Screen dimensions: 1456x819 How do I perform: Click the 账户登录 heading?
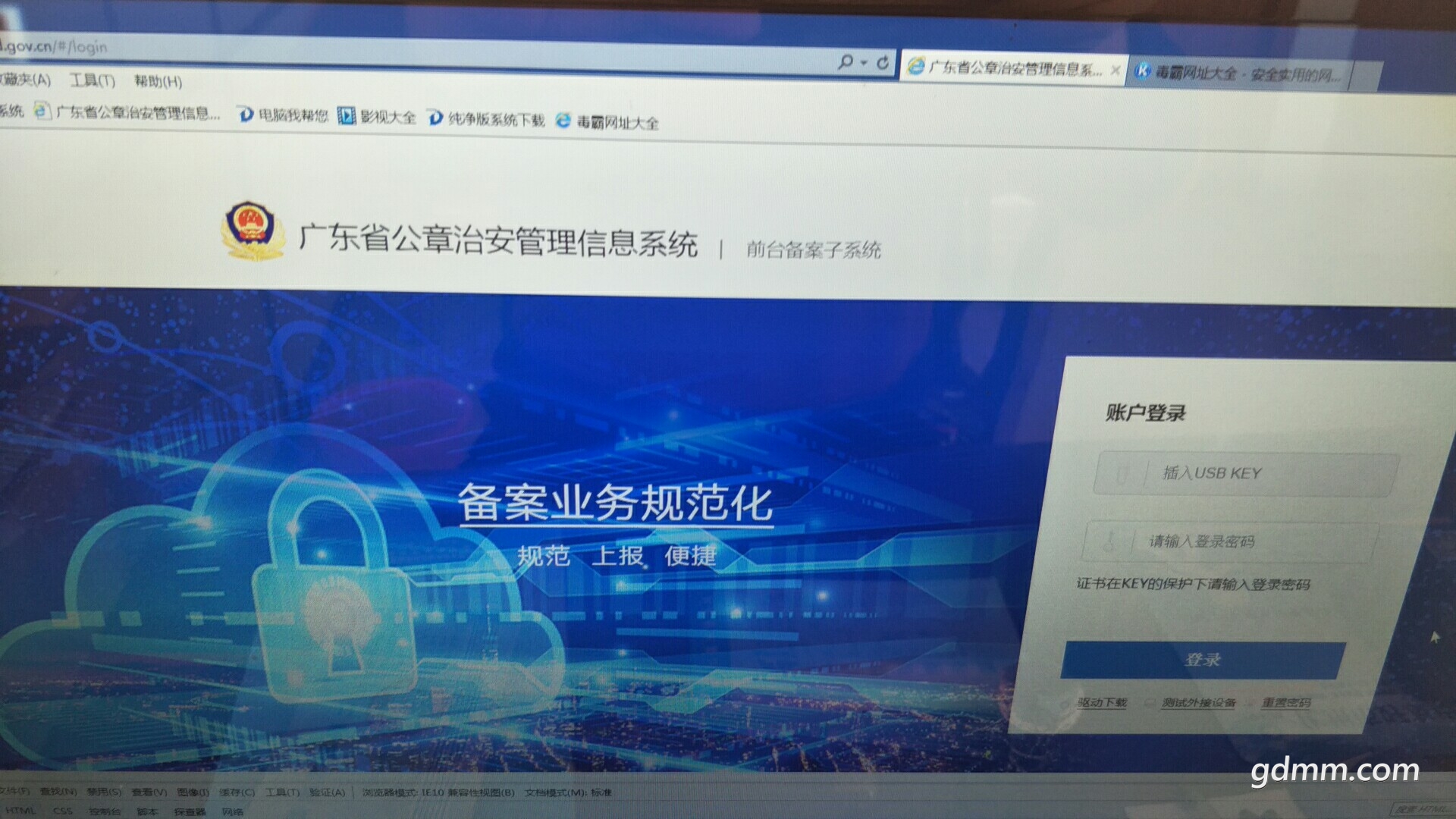click(1145, 413)
